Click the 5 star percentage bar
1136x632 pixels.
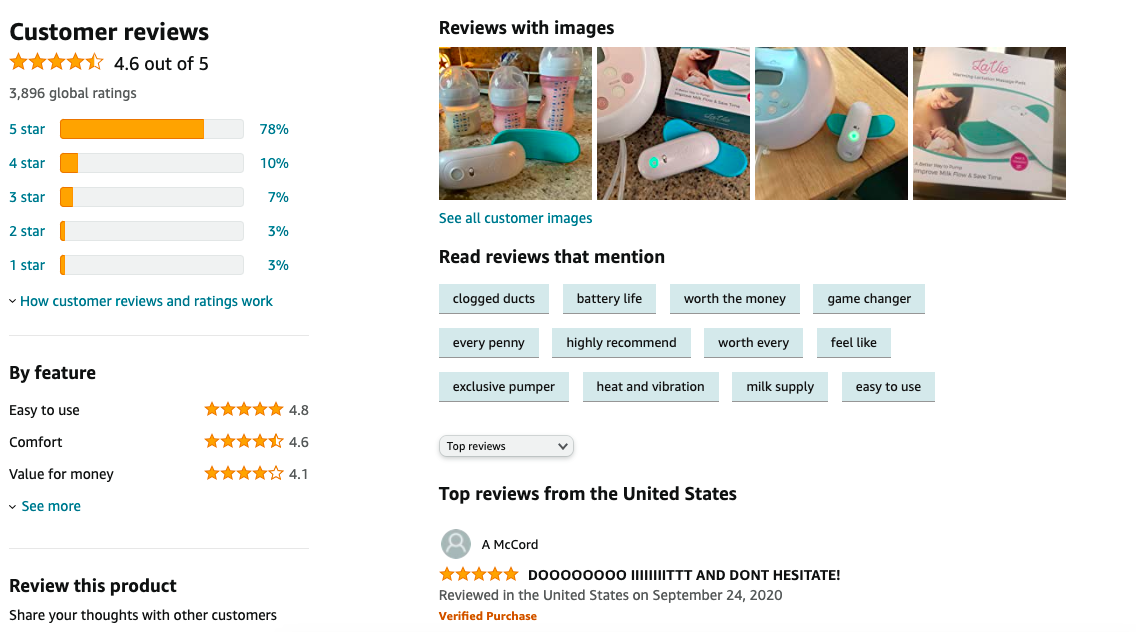151,129
